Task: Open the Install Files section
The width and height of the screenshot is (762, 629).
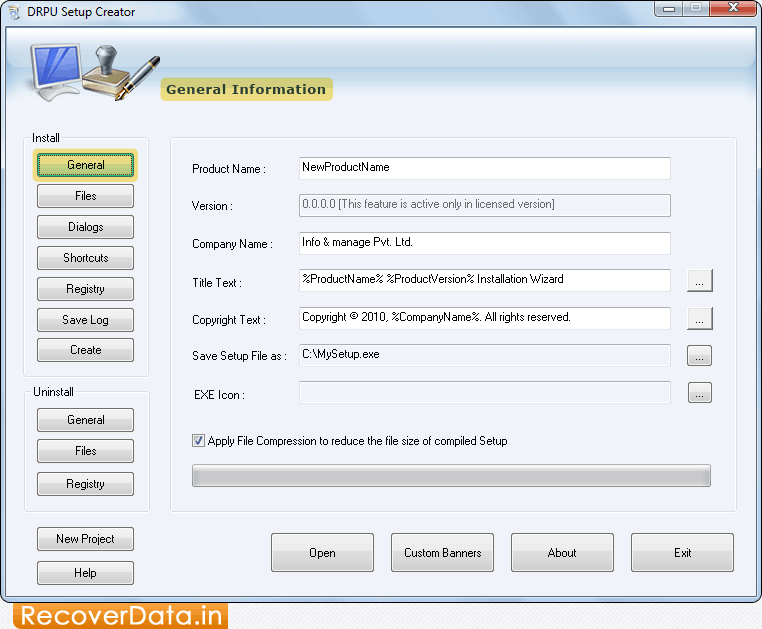Action: coord(86,196)
